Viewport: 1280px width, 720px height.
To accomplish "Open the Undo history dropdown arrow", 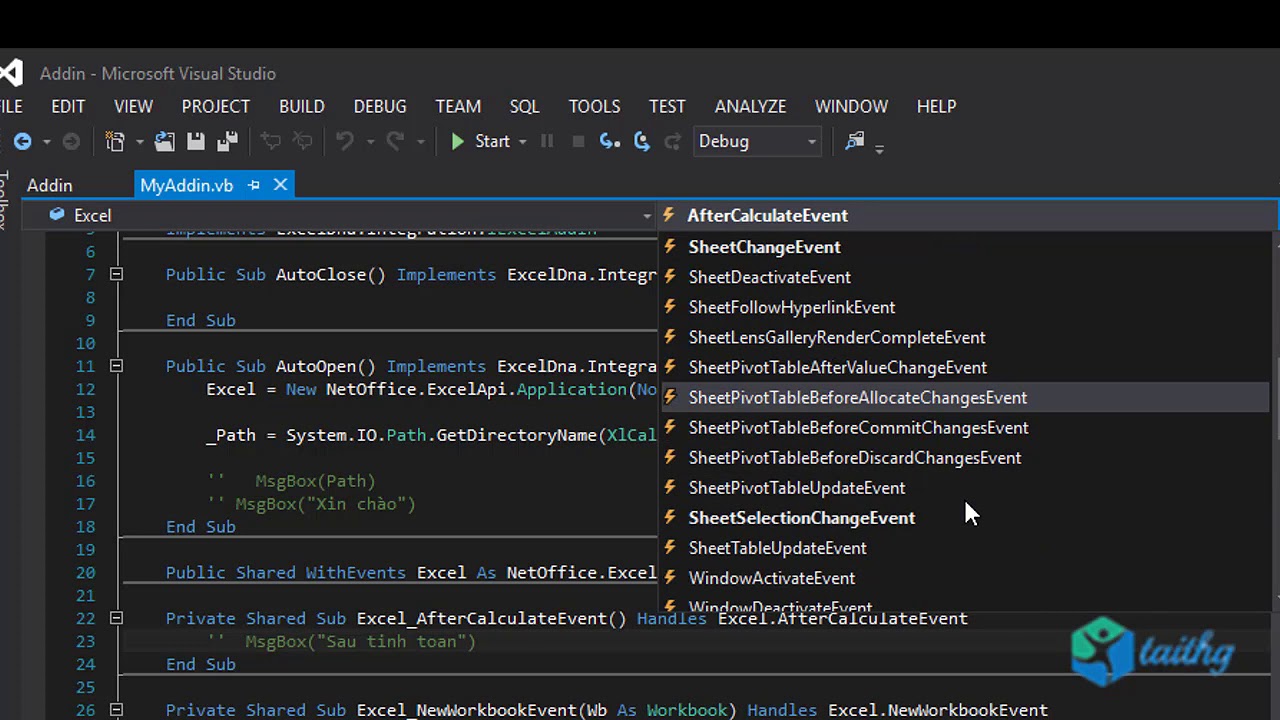I will pos(369,142).
